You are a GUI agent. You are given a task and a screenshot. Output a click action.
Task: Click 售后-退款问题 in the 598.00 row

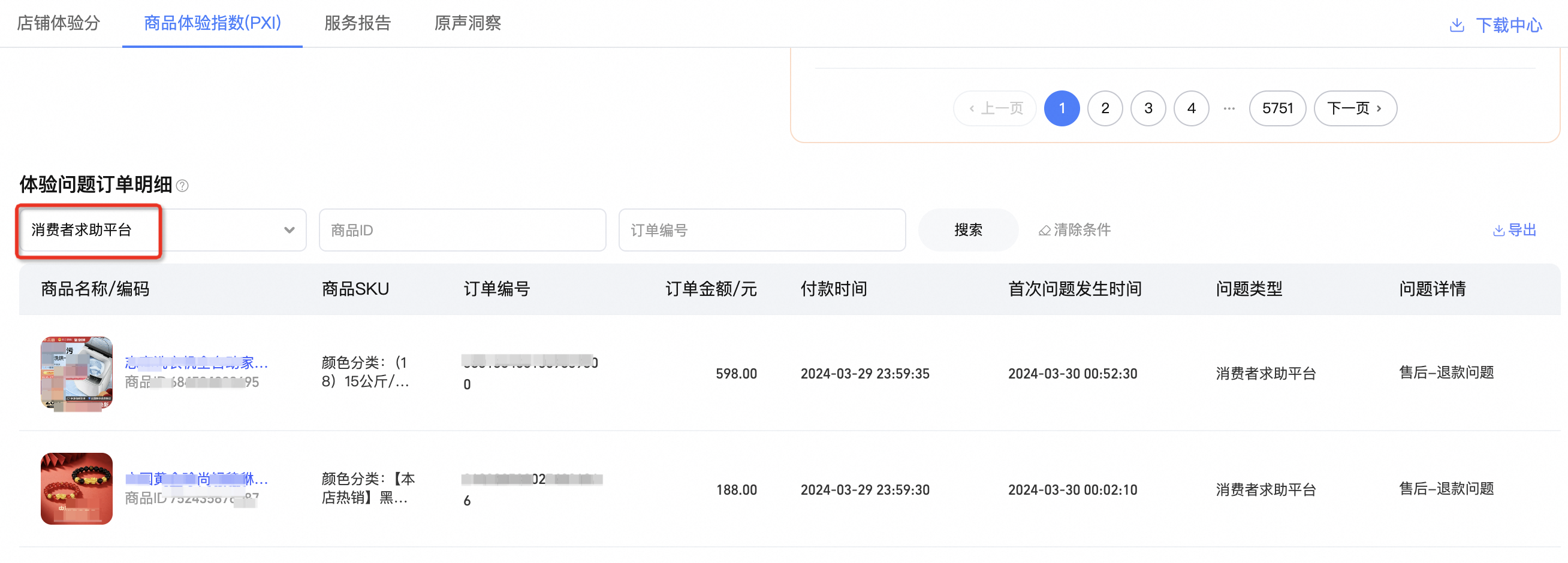point(1446,372)
